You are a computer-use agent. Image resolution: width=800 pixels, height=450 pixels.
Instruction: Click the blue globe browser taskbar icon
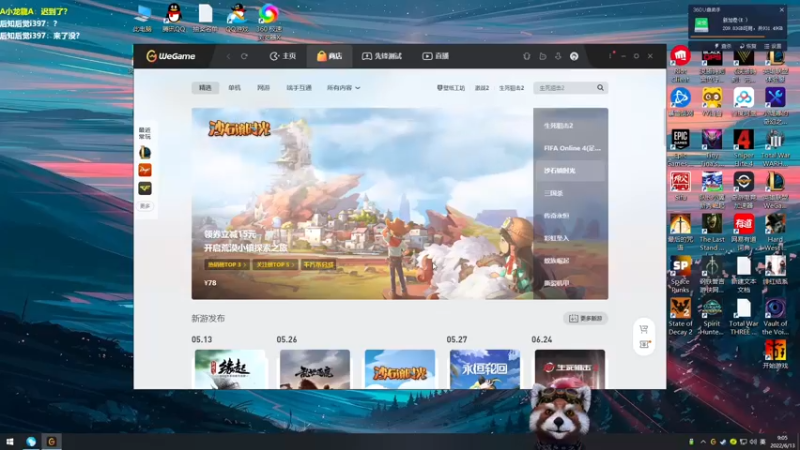tap(31, 442)
